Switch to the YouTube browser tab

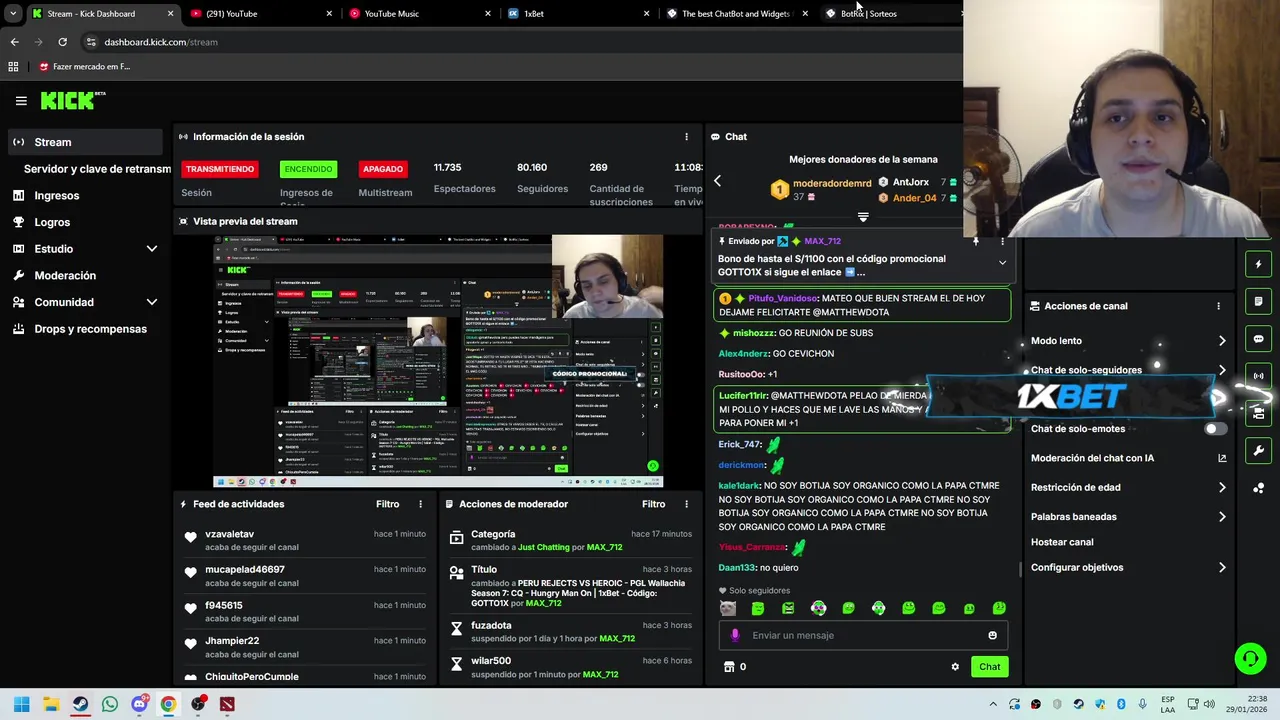click(259, 14)
